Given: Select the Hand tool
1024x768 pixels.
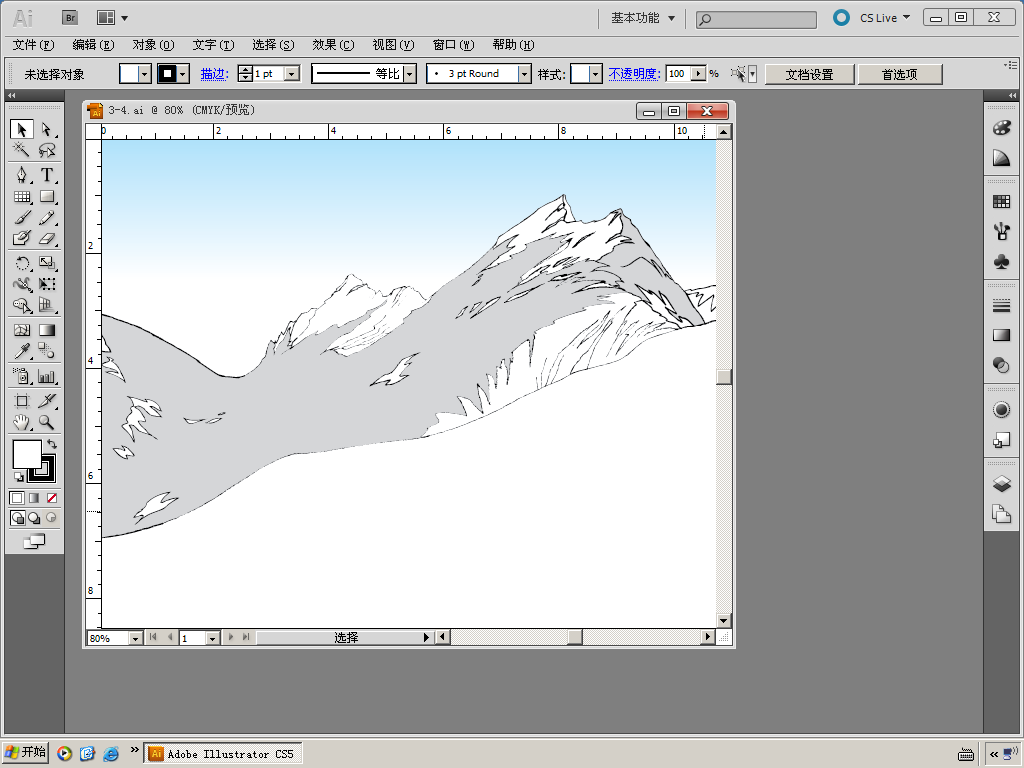Looking at the screenshot, I should [x=22, y=423].
